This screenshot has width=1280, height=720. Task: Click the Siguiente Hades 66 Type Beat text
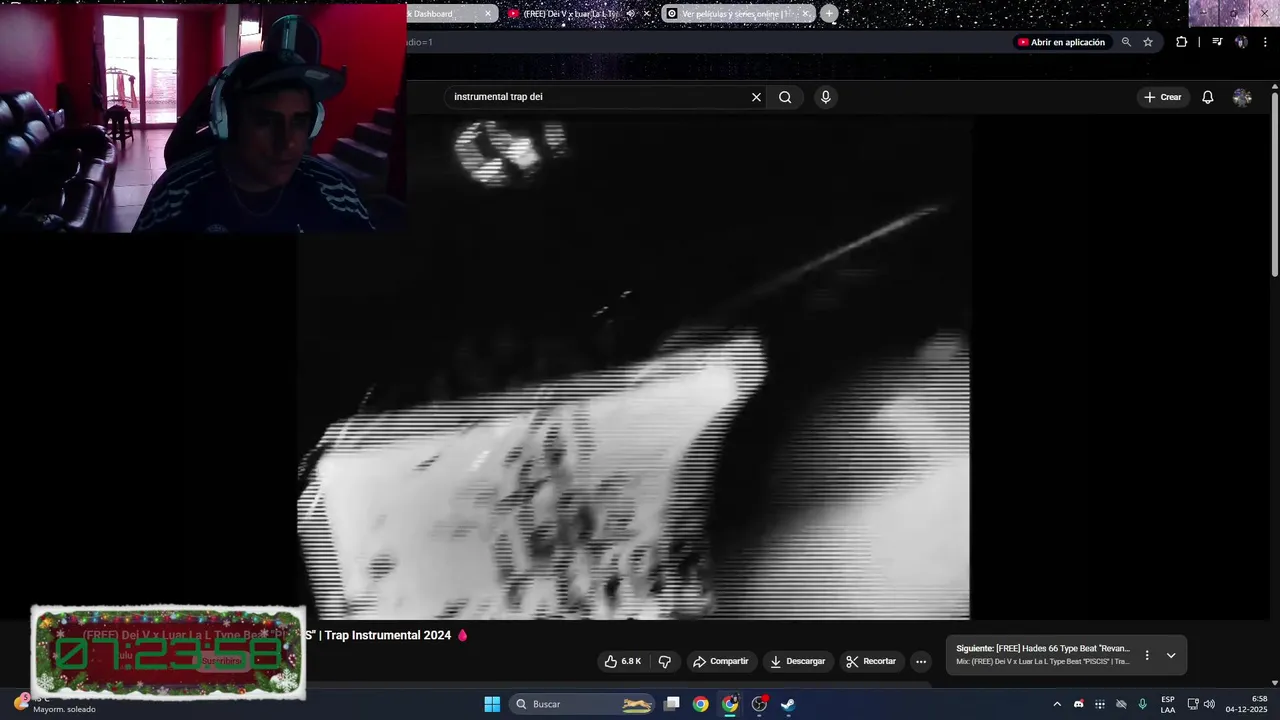pyautogui.click(x=1043, y=648)
